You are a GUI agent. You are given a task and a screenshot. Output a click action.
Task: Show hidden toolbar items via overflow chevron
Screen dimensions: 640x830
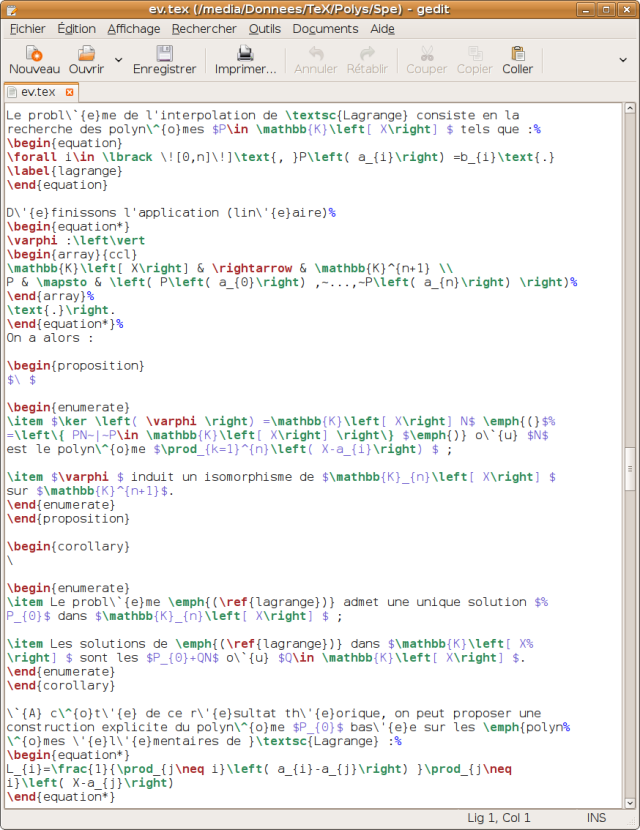(x=623, y=60)
